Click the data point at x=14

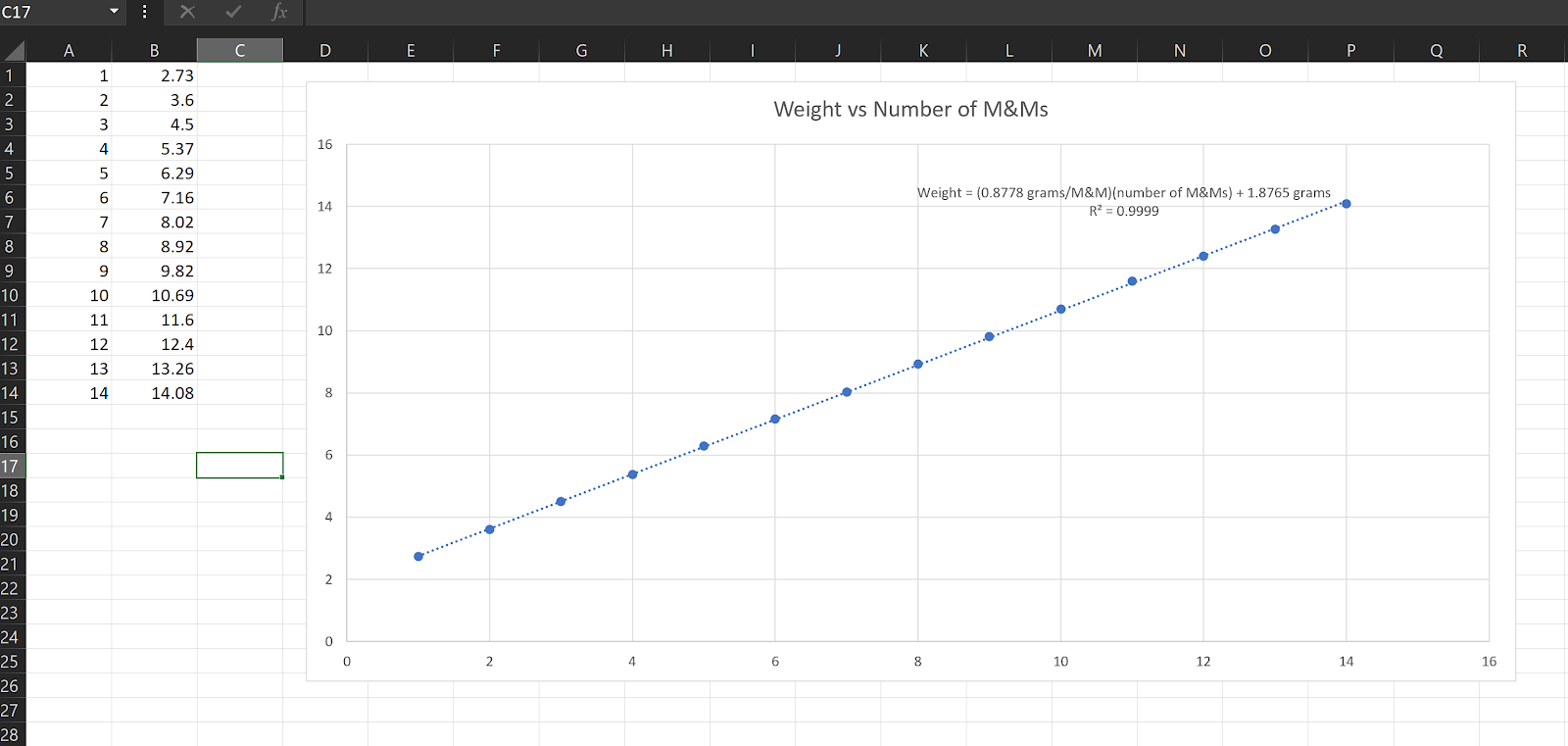point(1347,204)
